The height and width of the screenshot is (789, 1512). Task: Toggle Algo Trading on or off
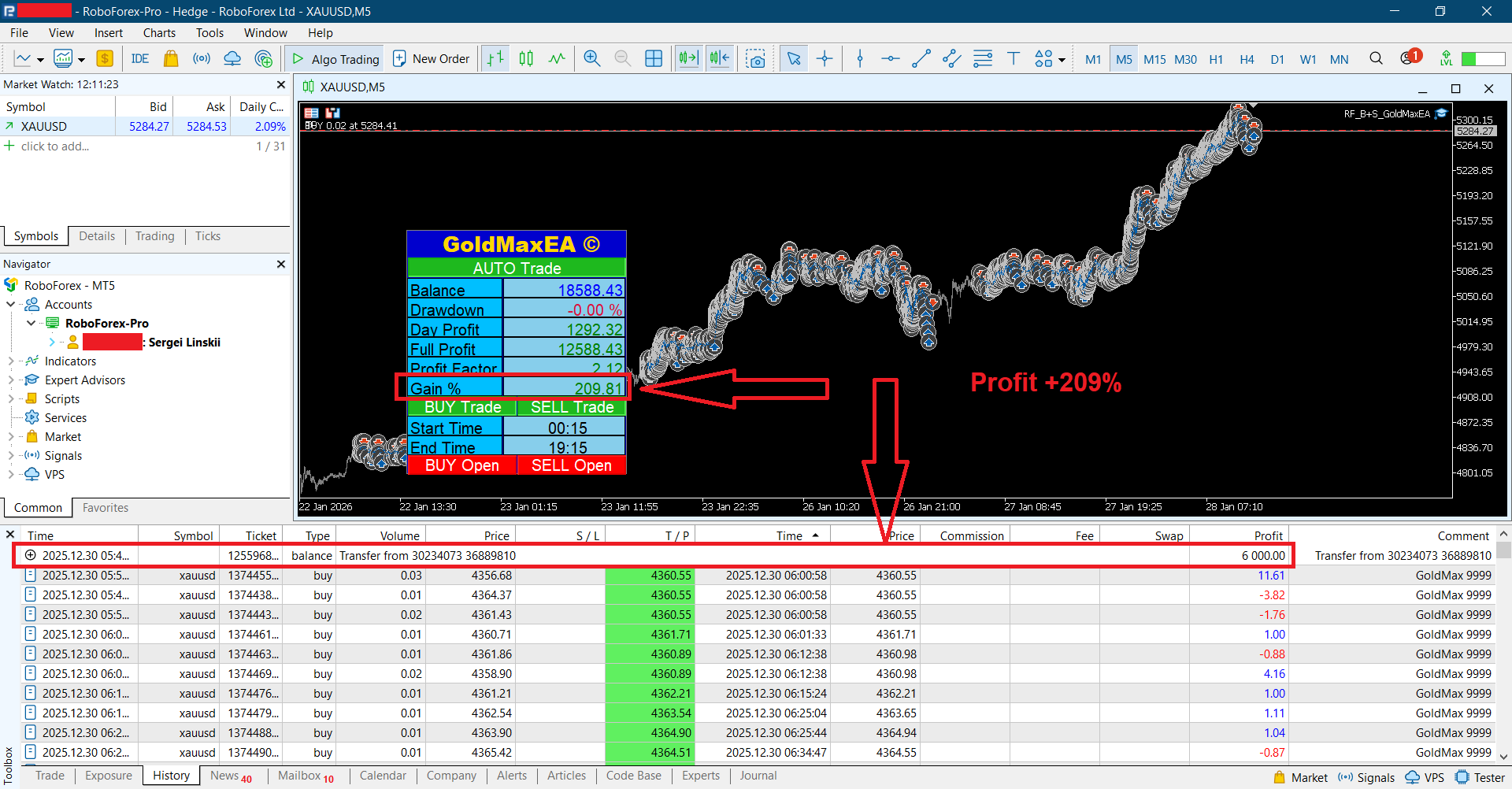tap(336, 59)
